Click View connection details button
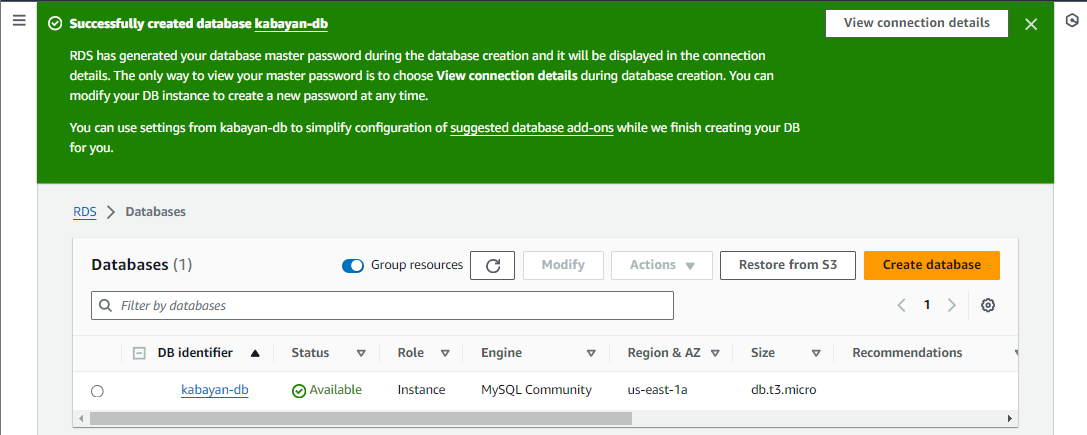1087x435 pixels. coord(916,23)
